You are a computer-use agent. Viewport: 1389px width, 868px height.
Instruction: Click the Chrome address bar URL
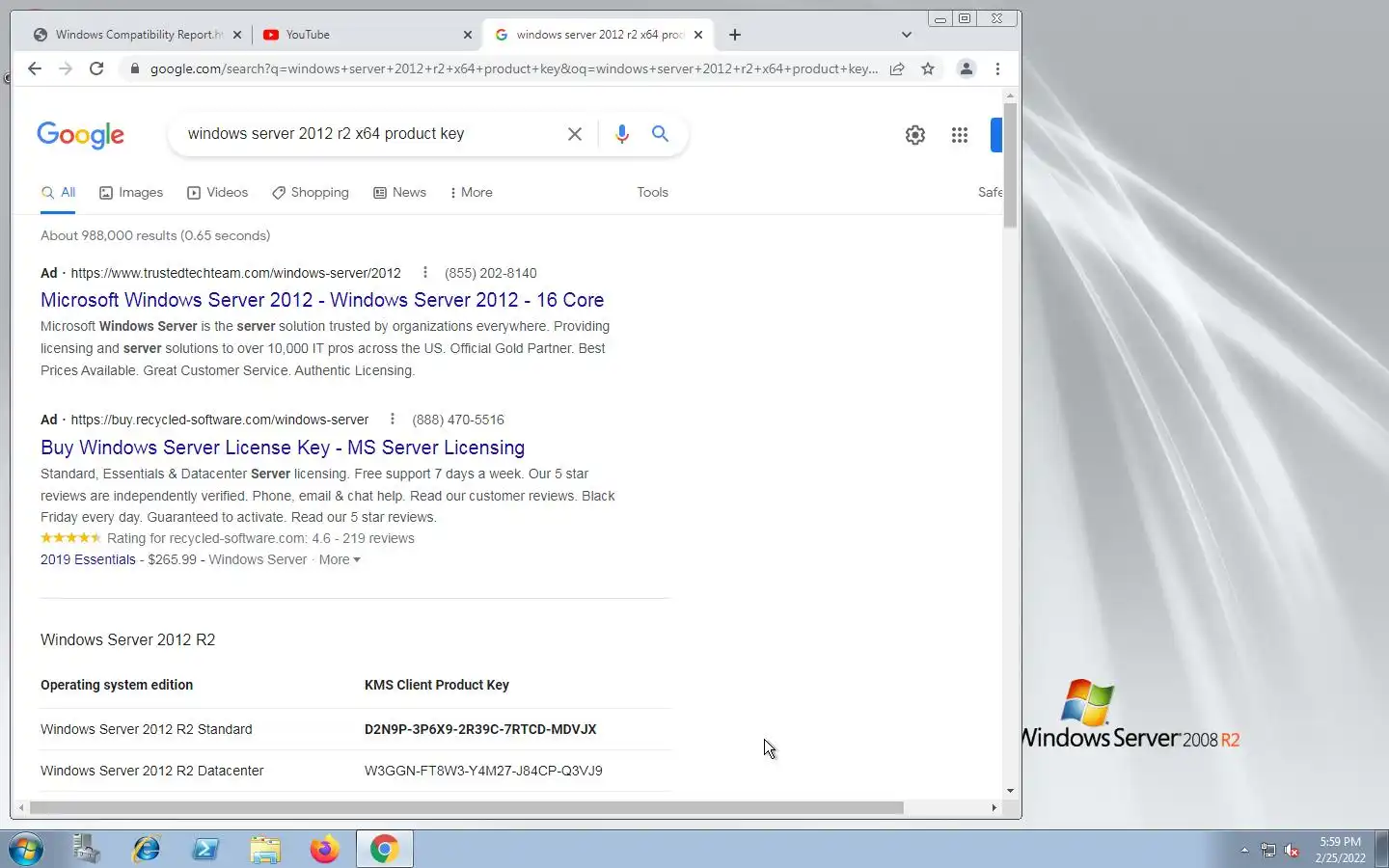pyautogui.click(x=514, y=68)
